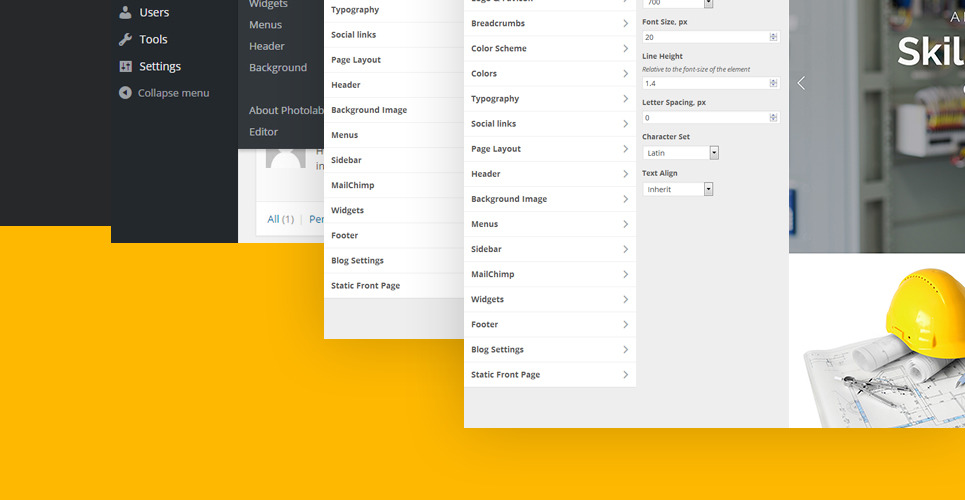Open Static Front Page in front customizer panel
965x500 pixels.
tap(549, 375)
